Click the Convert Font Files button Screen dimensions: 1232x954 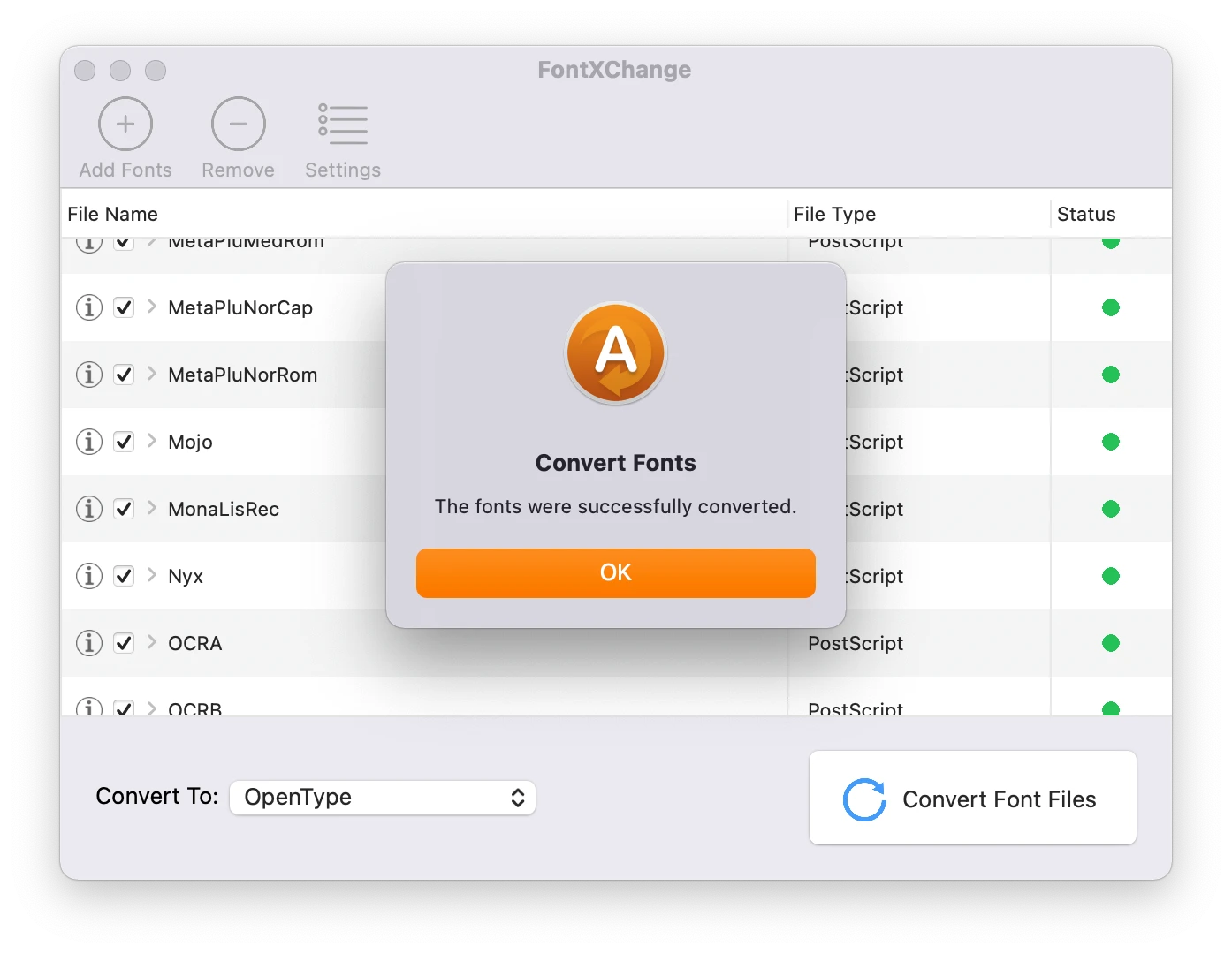click(x=973, y=798)
